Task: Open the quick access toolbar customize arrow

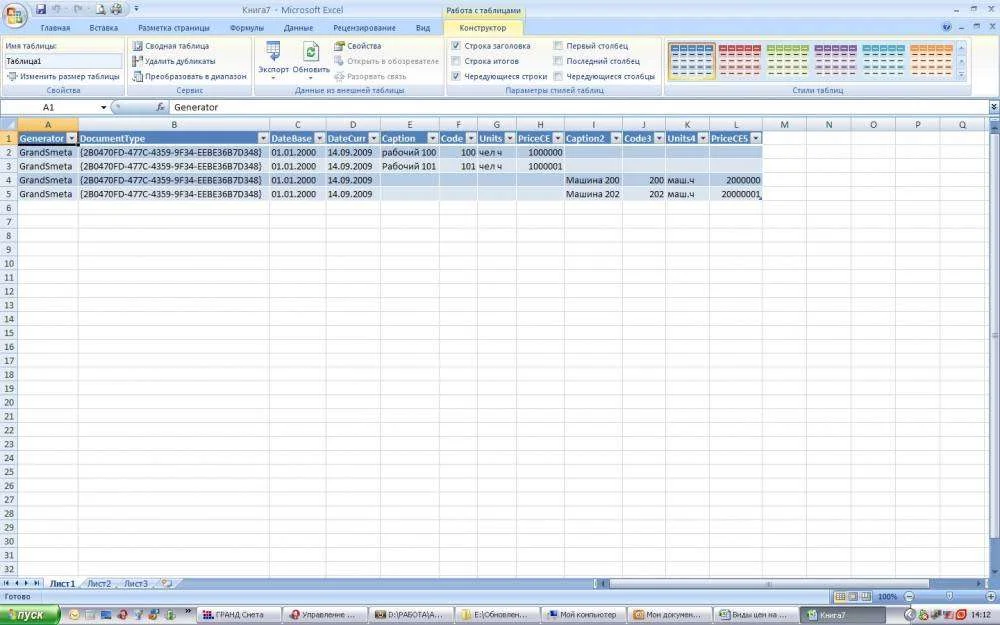Action: 136,9
